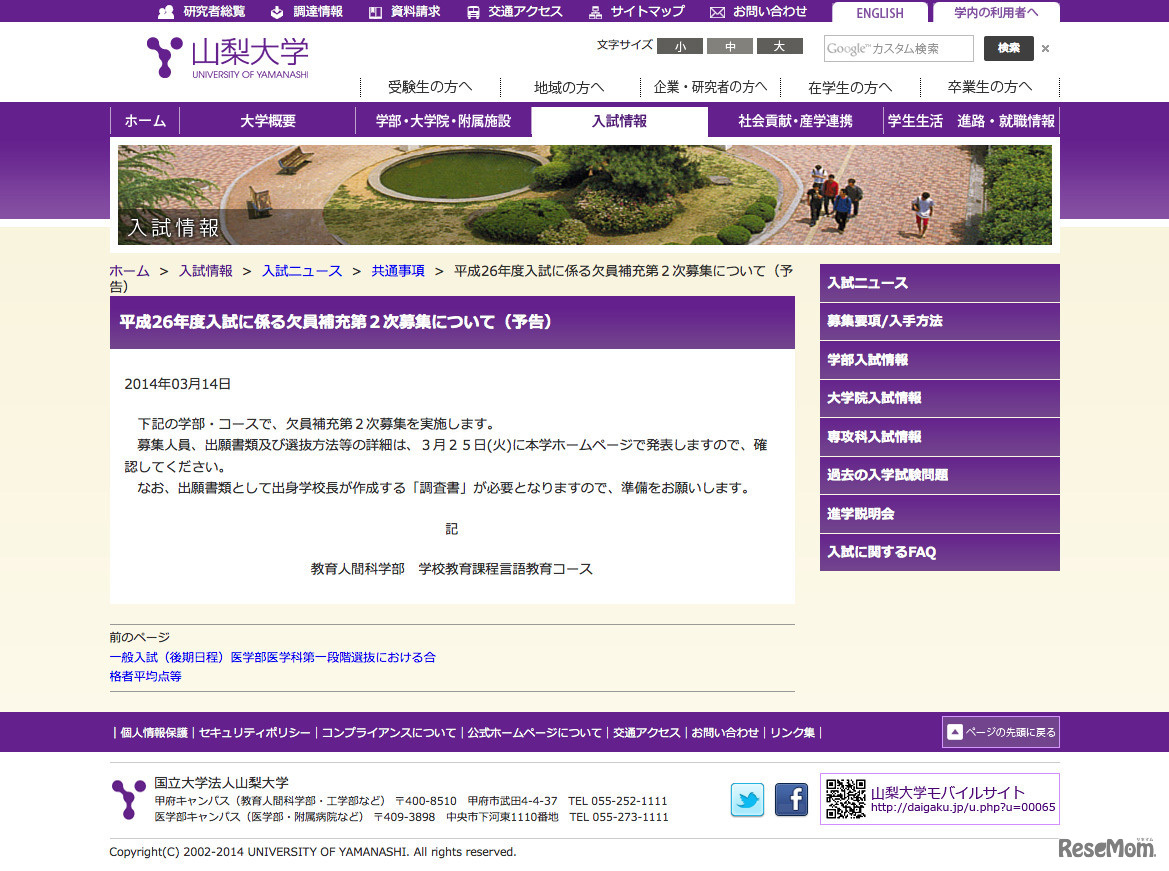
Task: Click ページの先頭に戻る button
Action: point(1000,732)
